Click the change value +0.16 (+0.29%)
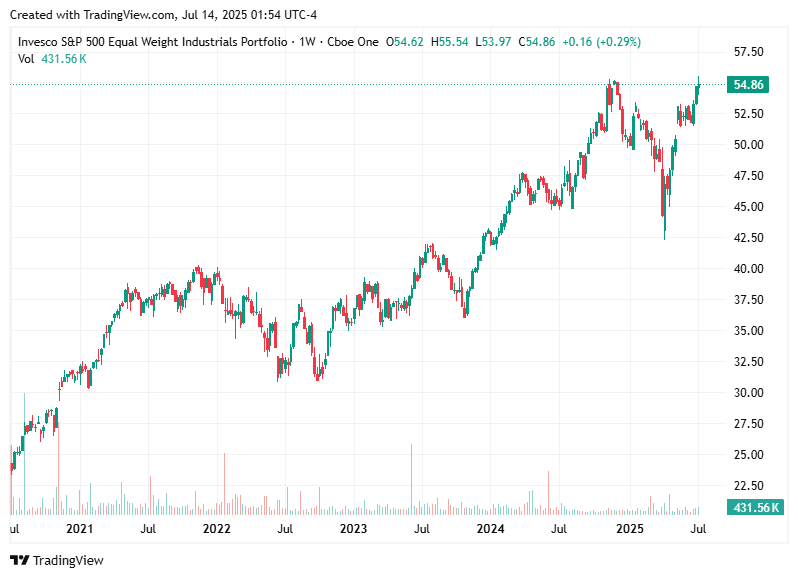 tap(602, 42)
